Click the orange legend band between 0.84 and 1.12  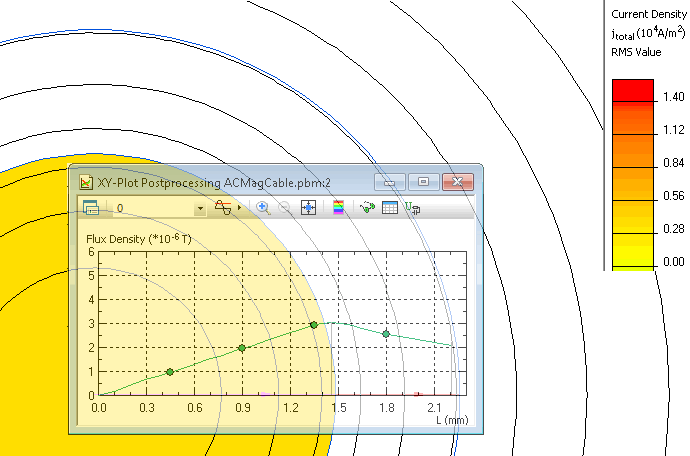(x=633, y=151)
